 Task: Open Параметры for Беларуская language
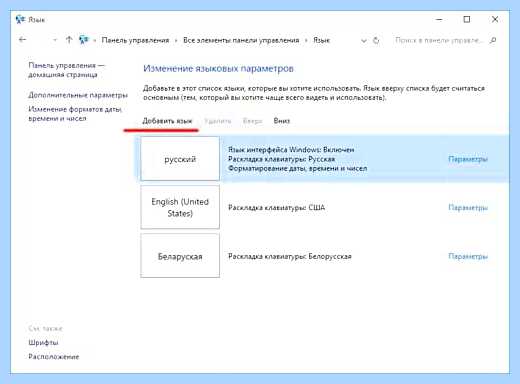[468, 256]
